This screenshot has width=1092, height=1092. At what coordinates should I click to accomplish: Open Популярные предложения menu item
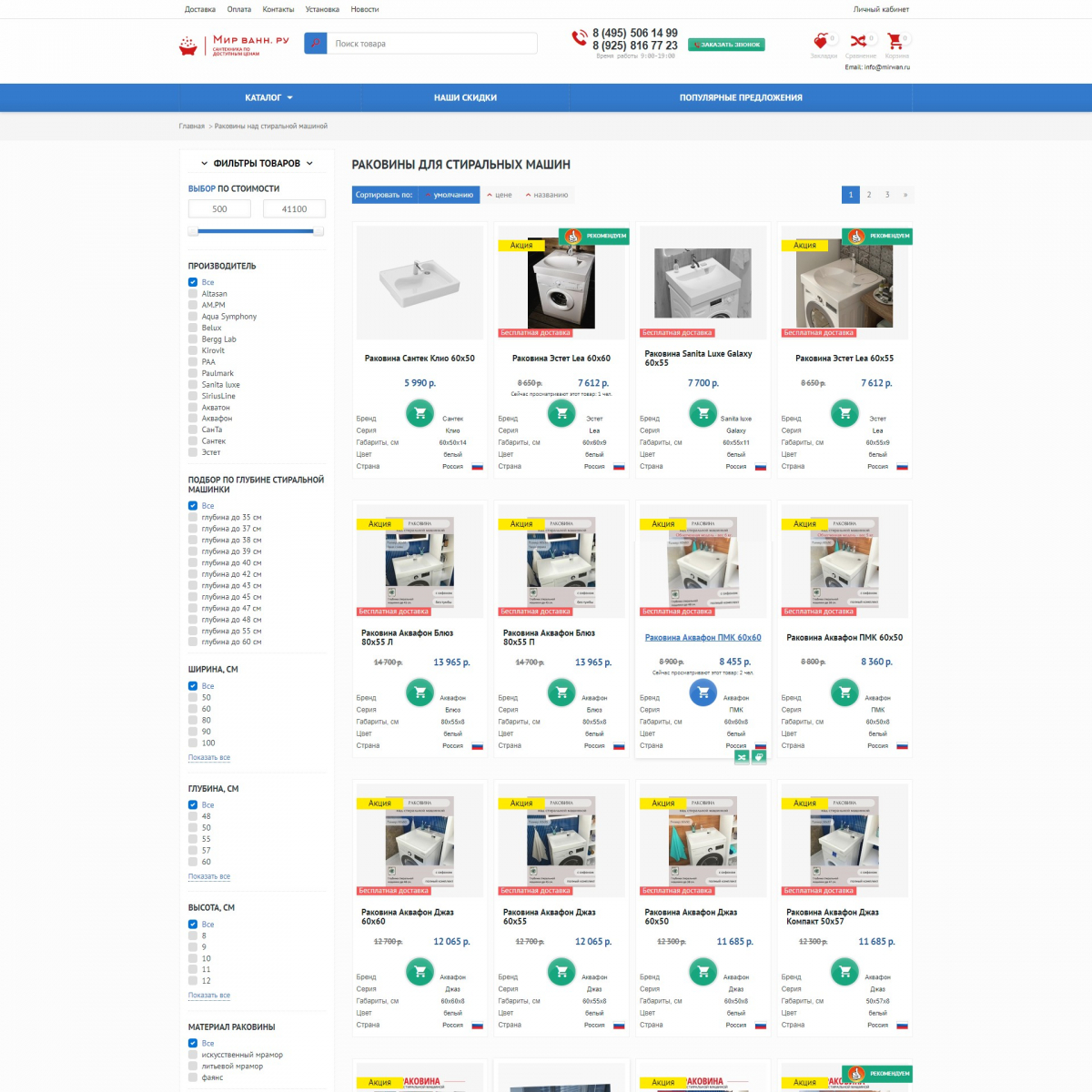tap(741, 97)
